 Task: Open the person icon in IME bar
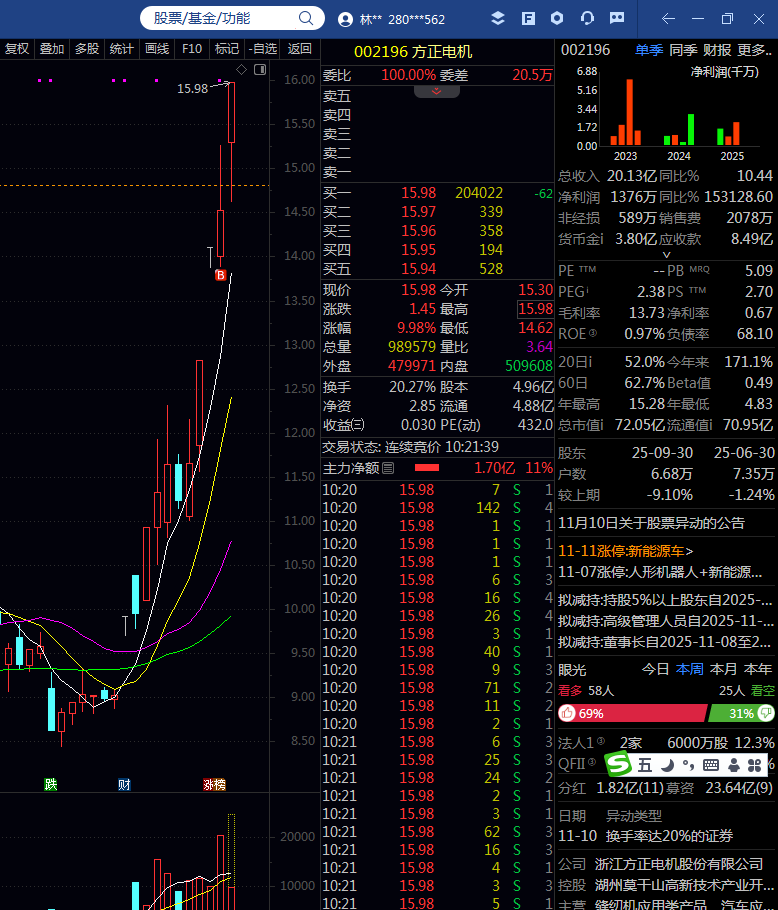point(734,765)
